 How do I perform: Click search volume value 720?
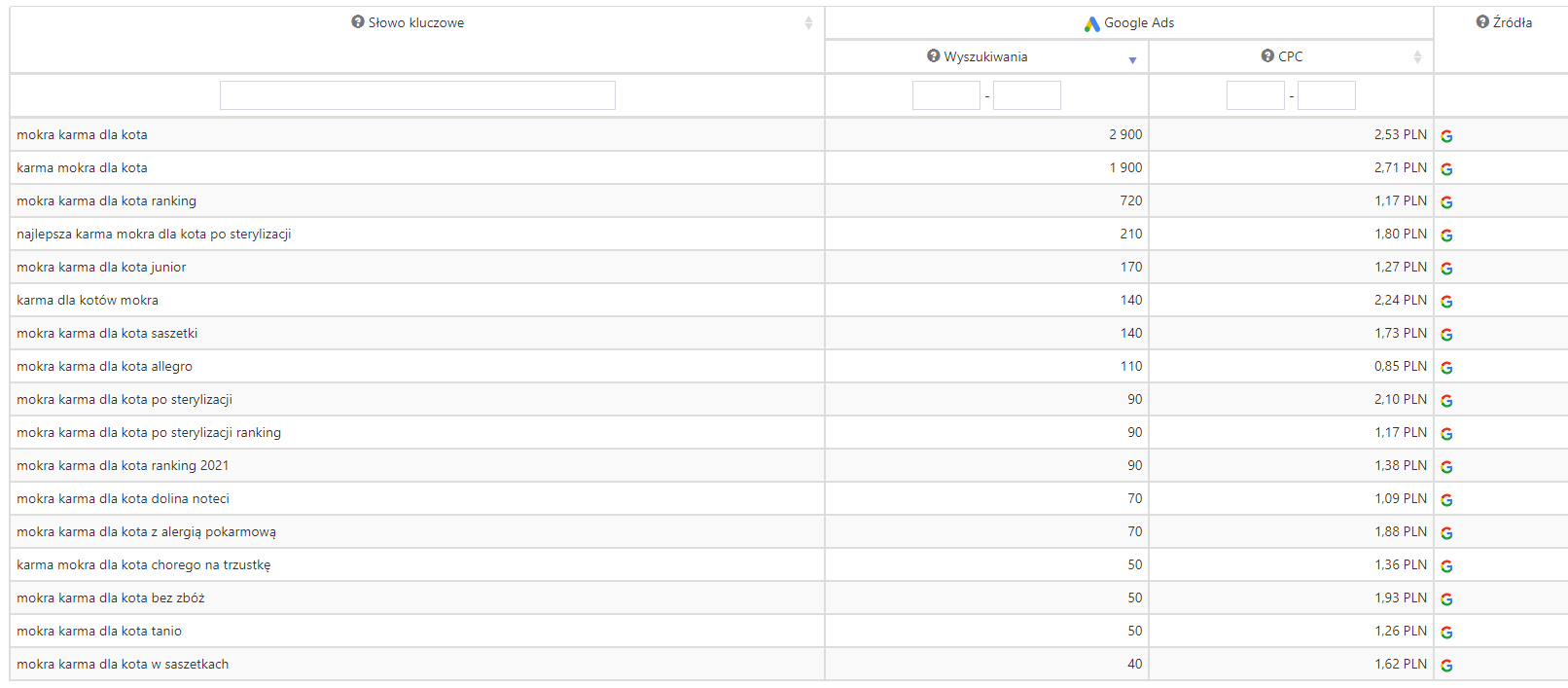(1131, 200)
